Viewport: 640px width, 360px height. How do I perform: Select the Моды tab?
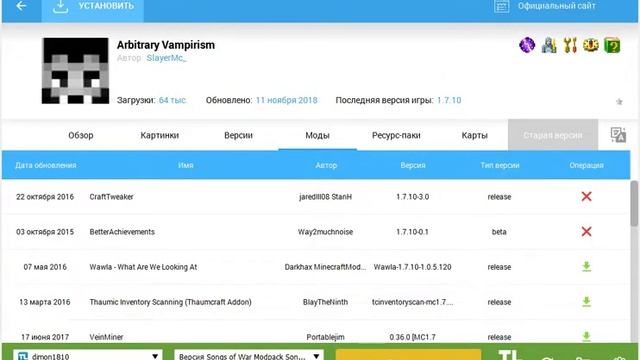click(x=318, y=135)
